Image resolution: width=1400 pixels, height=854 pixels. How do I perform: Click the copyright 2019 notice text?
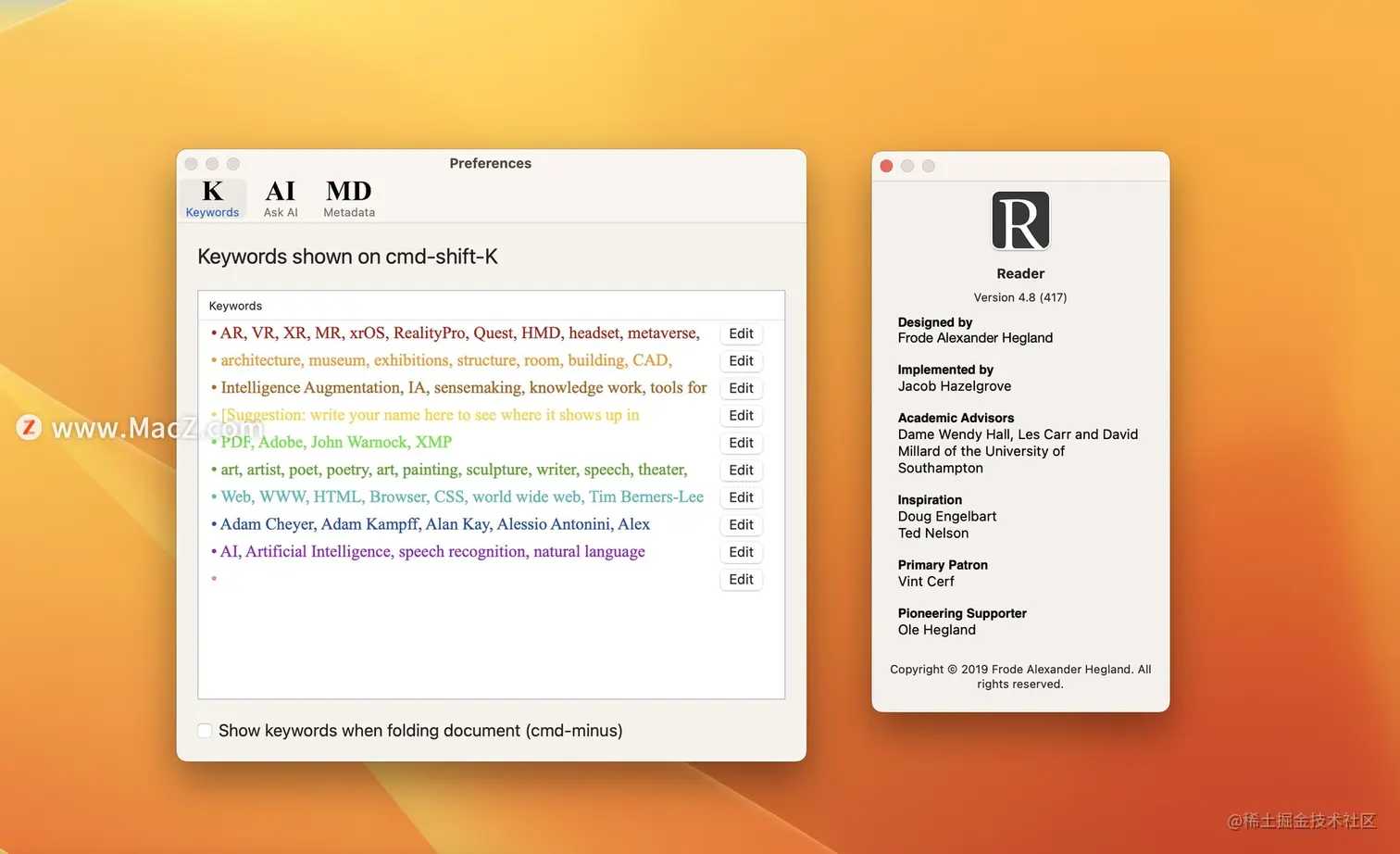[x=1020, y=677]
